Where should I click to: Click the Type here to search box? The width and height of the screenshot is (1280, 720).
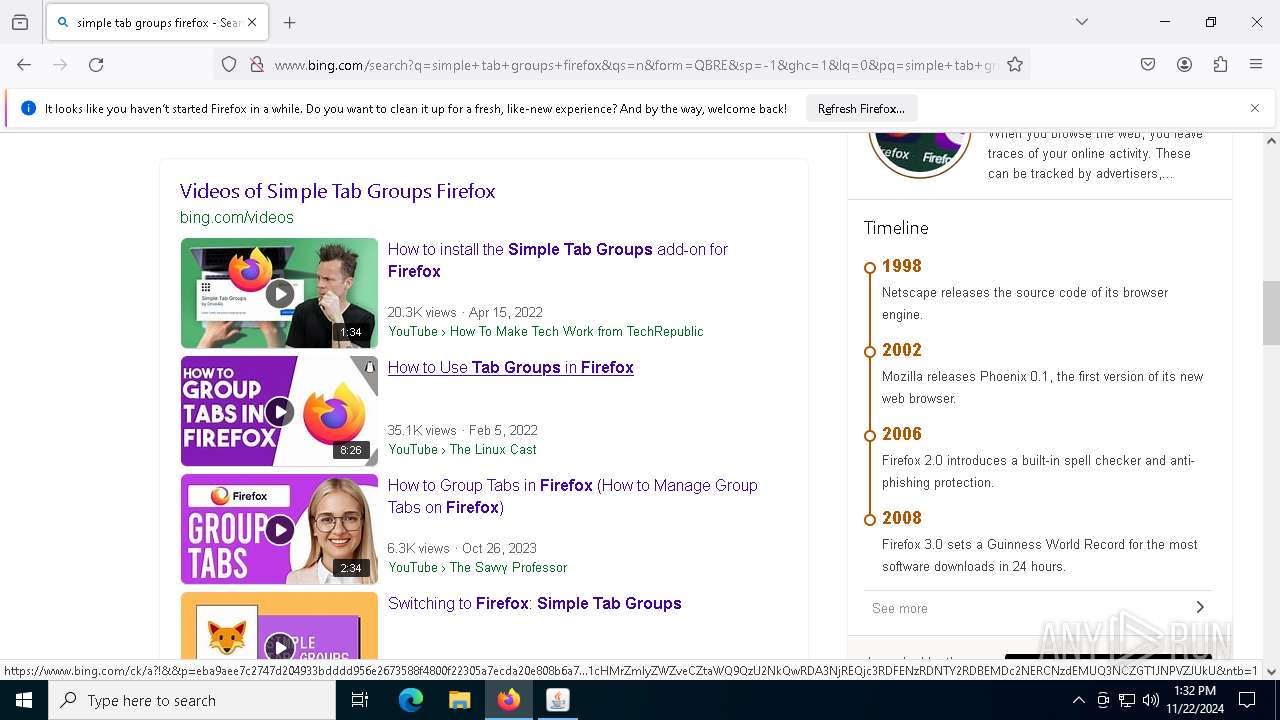192,700
